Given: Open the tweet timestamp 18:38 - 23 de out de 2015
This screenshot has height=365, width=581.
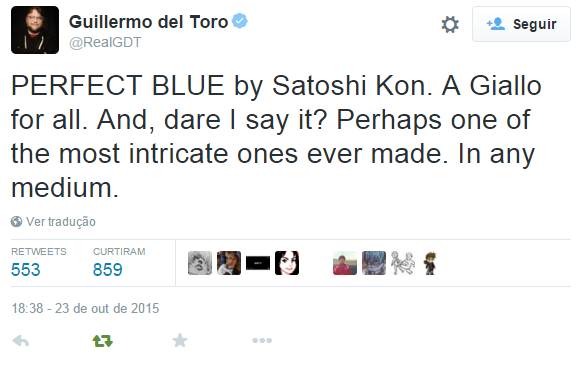Looking at the screenshot, I should (85, 308).
